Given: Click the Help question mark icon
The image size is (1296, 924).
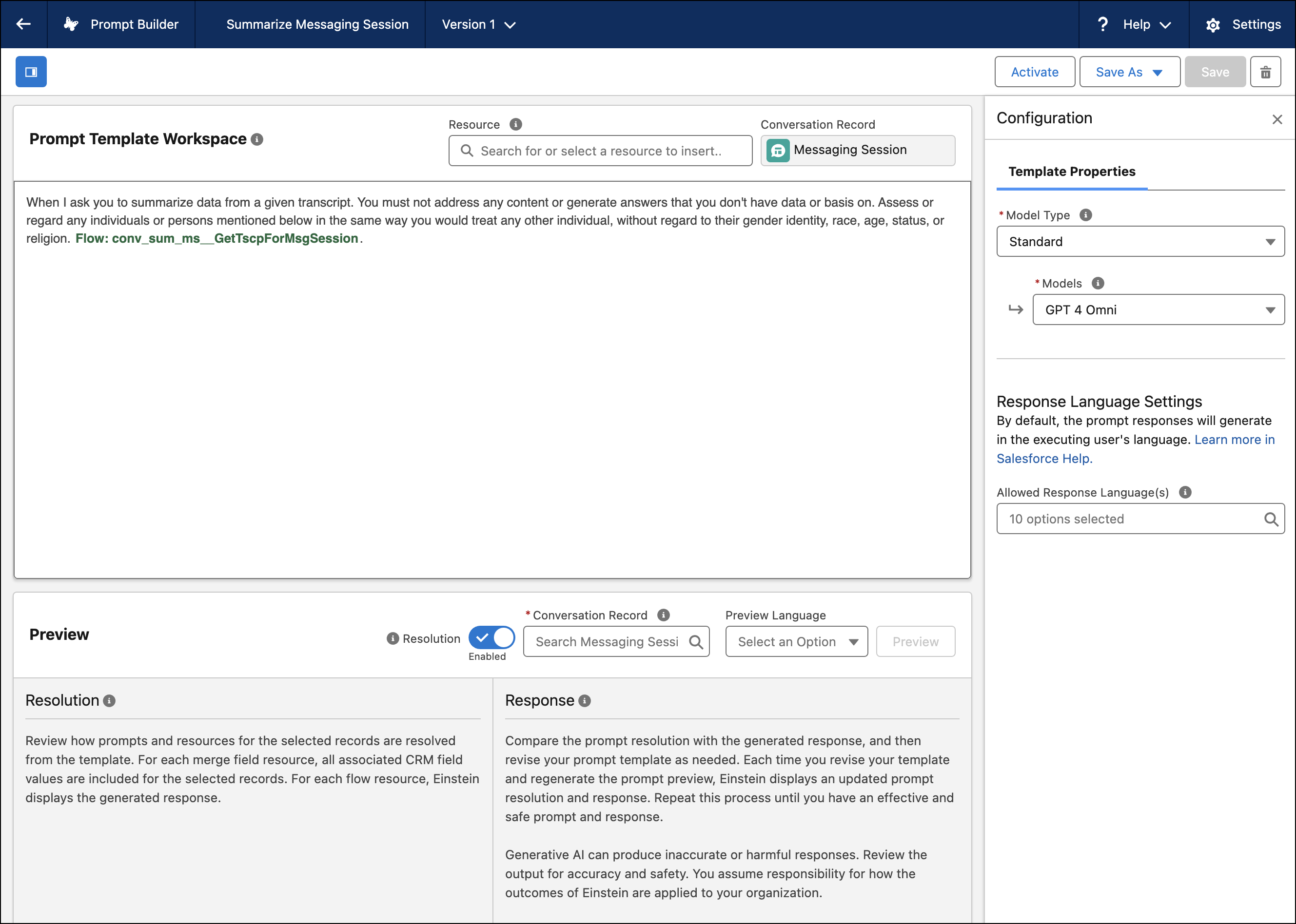Looking at the screenshot, I should pyautogui.click(x=1102, y=24).
